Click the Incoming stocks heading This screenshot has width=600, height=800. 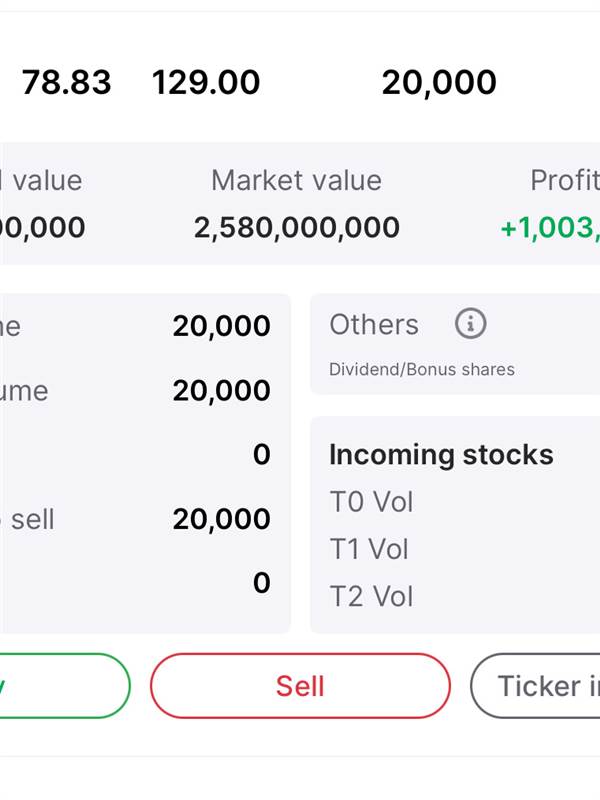[441, 455]
